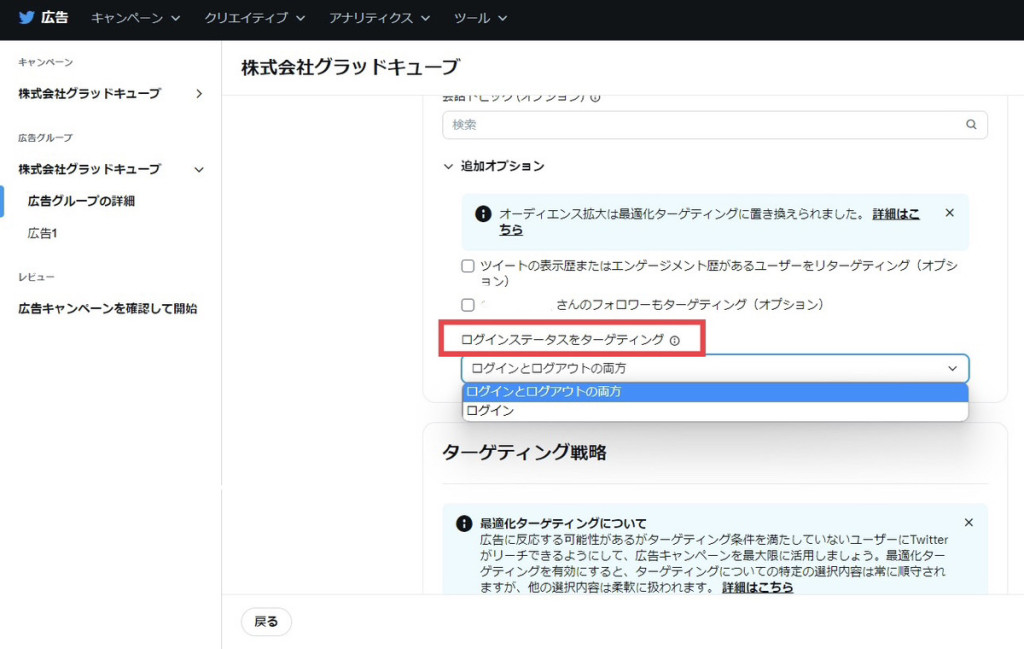The image size is (1024, 649).
Task: Select ログイン from the dropdown list
Action: (x=715, y=411)
